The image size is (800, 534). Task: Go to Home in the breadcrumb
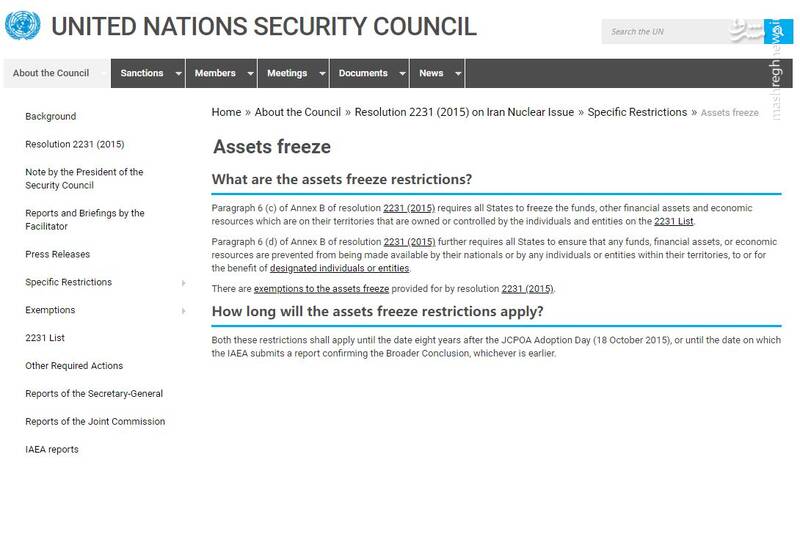(x=226, y=112)
